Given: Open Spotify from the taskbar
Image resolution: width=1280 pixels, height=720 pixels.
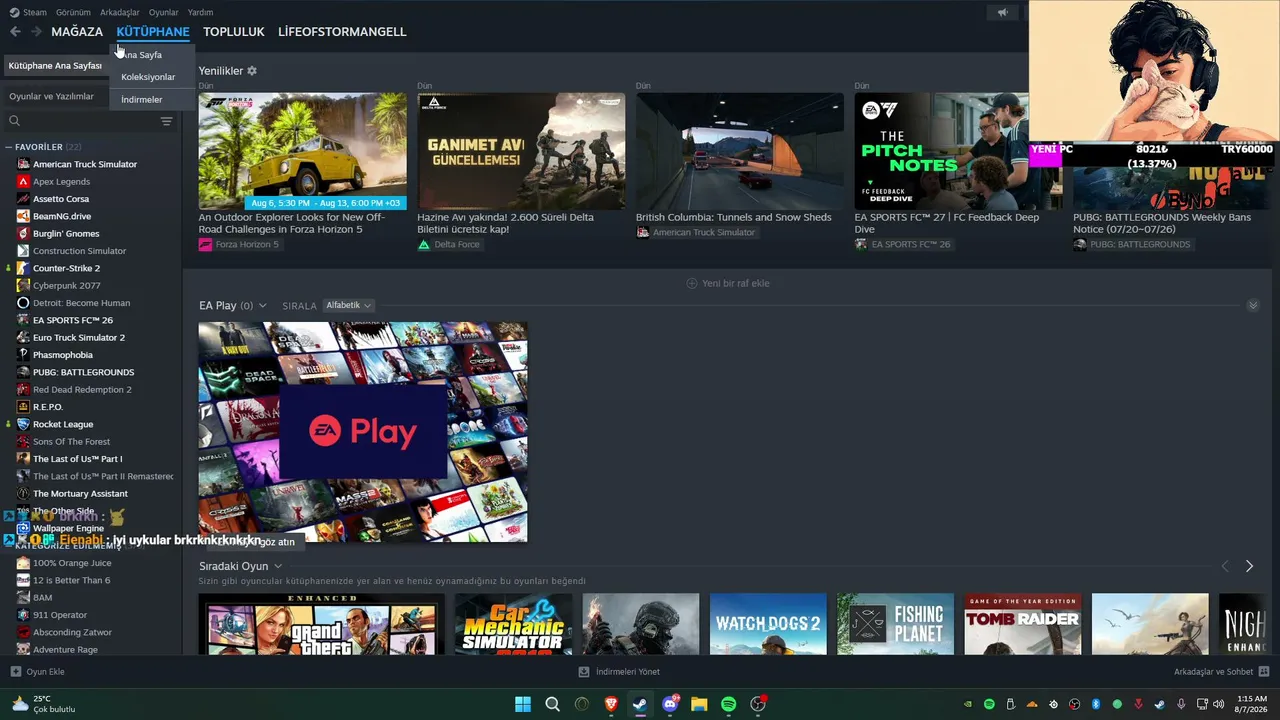Looking at the screenshot, I should coord(729,704).
